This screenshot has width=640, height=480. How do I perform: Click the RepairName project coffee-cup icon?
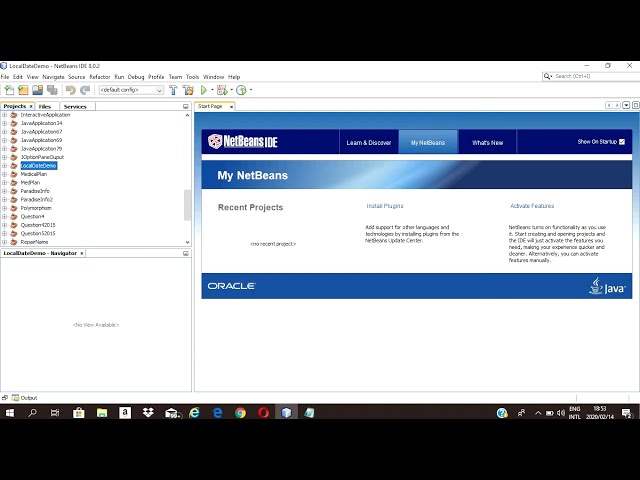coord(14,242)
